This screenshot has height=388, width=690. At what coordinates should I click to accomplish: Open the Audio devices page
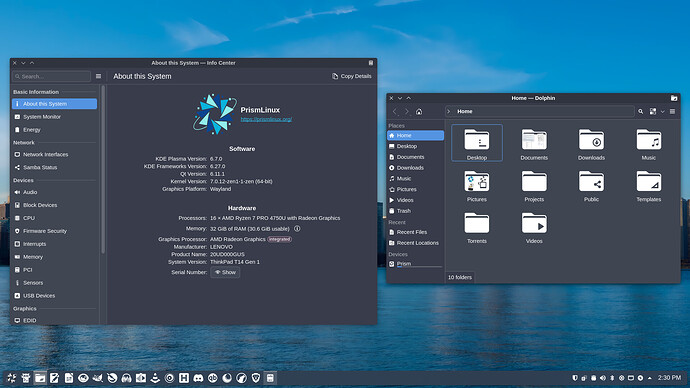point(55,192)
